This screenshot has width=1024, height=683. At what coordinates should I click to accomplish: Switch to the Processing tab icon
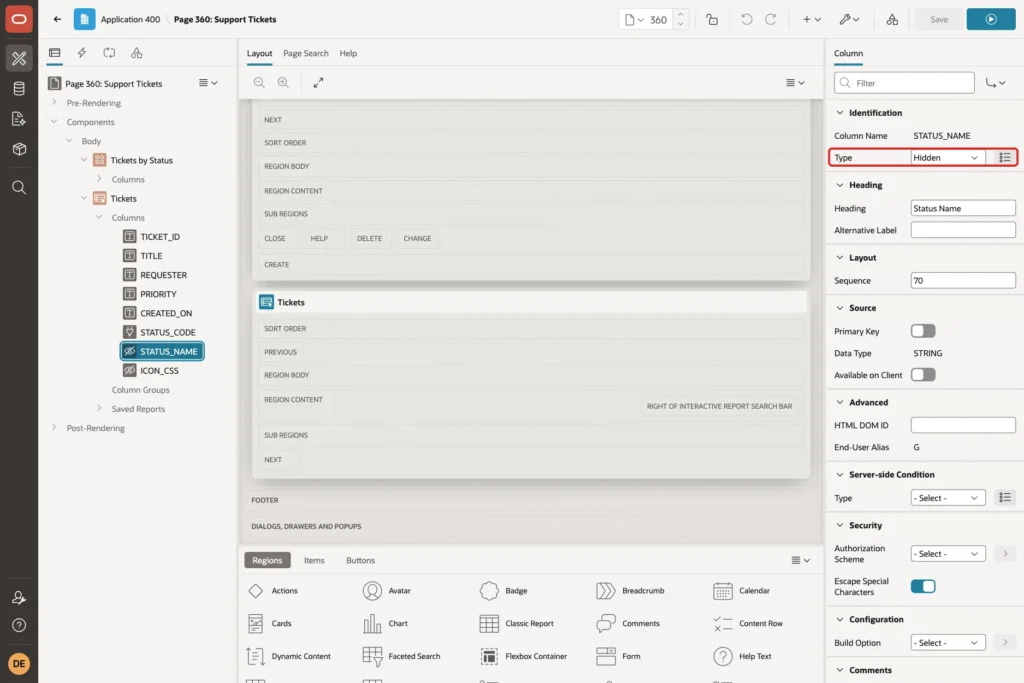click(109, 53)
